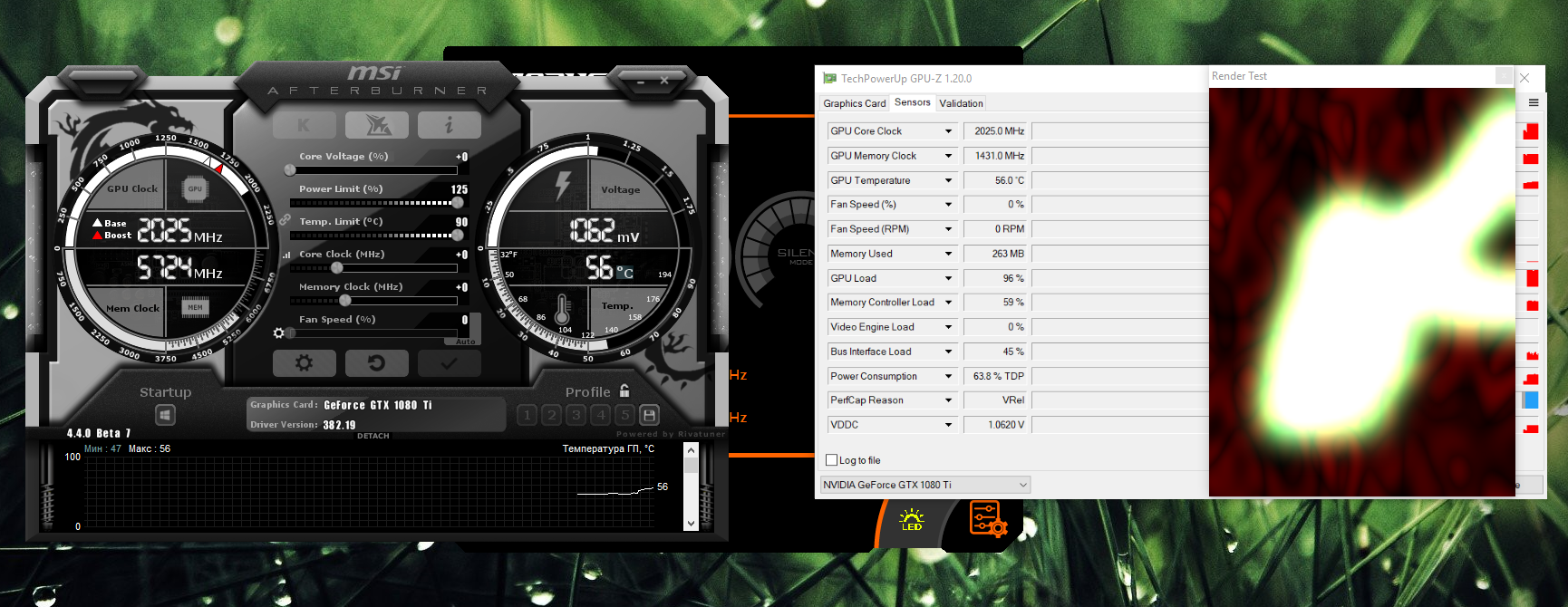Apply settings with the checkmark button
The height and width of the screenshot is (607, 1568).
(449, 363)
